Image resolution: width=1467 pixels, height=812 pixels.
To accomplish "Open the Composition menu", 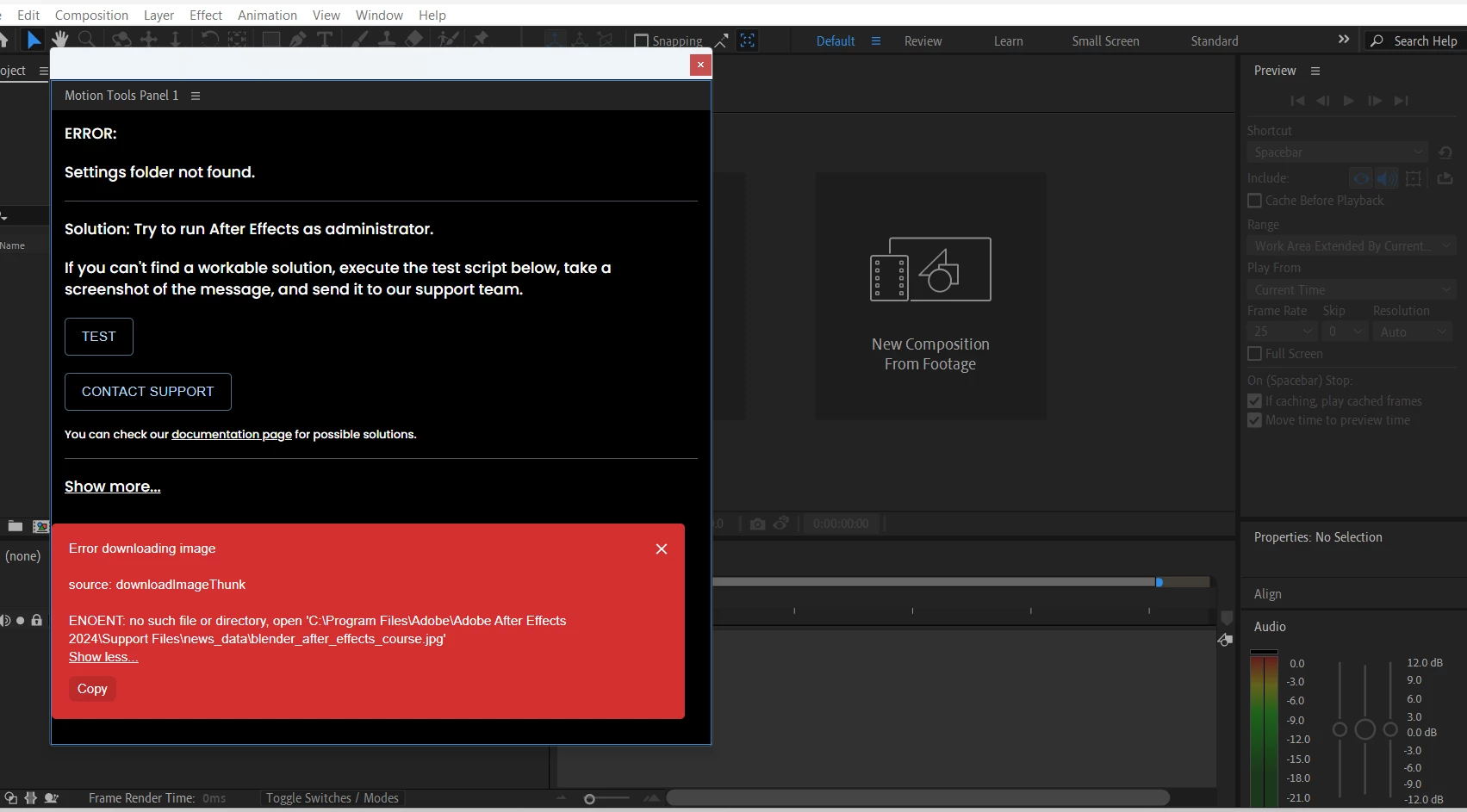I will point(91,15).
